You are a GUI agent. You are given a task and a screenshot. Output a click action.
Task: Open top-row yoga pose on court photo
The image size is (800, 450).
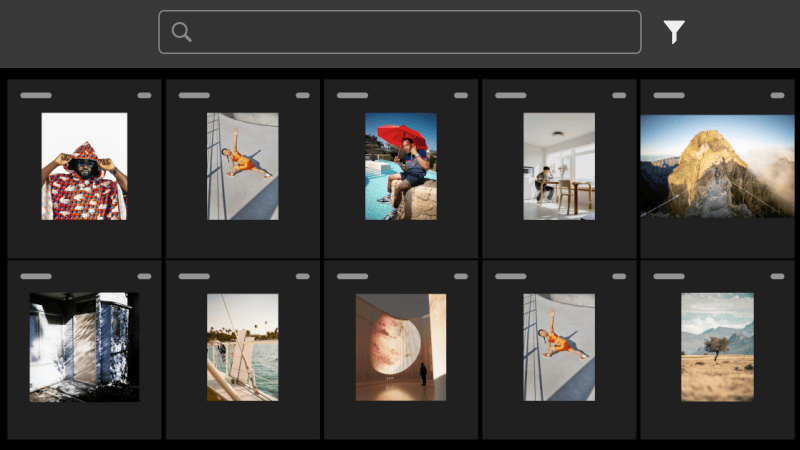243,166
